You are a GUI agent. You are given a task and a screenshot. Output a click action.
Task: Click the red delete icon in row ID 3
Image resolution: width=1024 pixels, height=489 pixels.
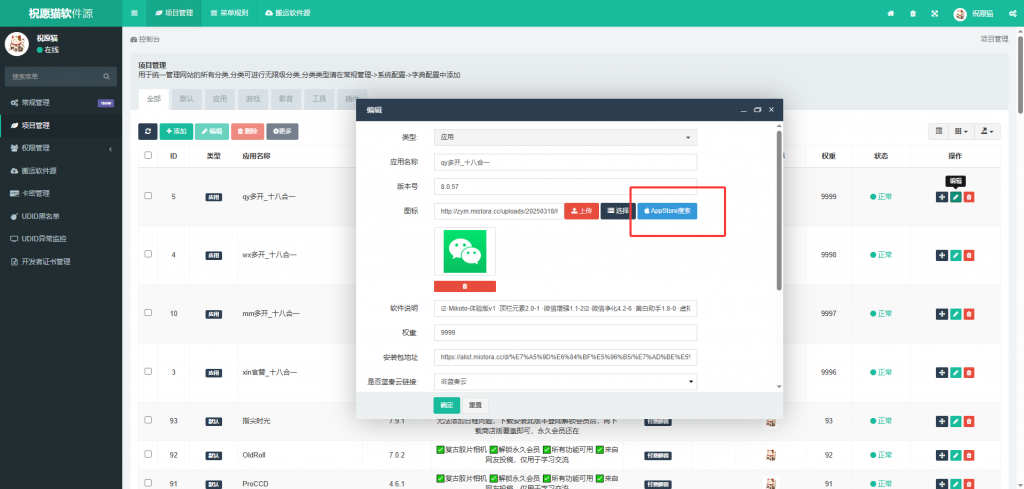pyautogui.click(x=969, y=372)
